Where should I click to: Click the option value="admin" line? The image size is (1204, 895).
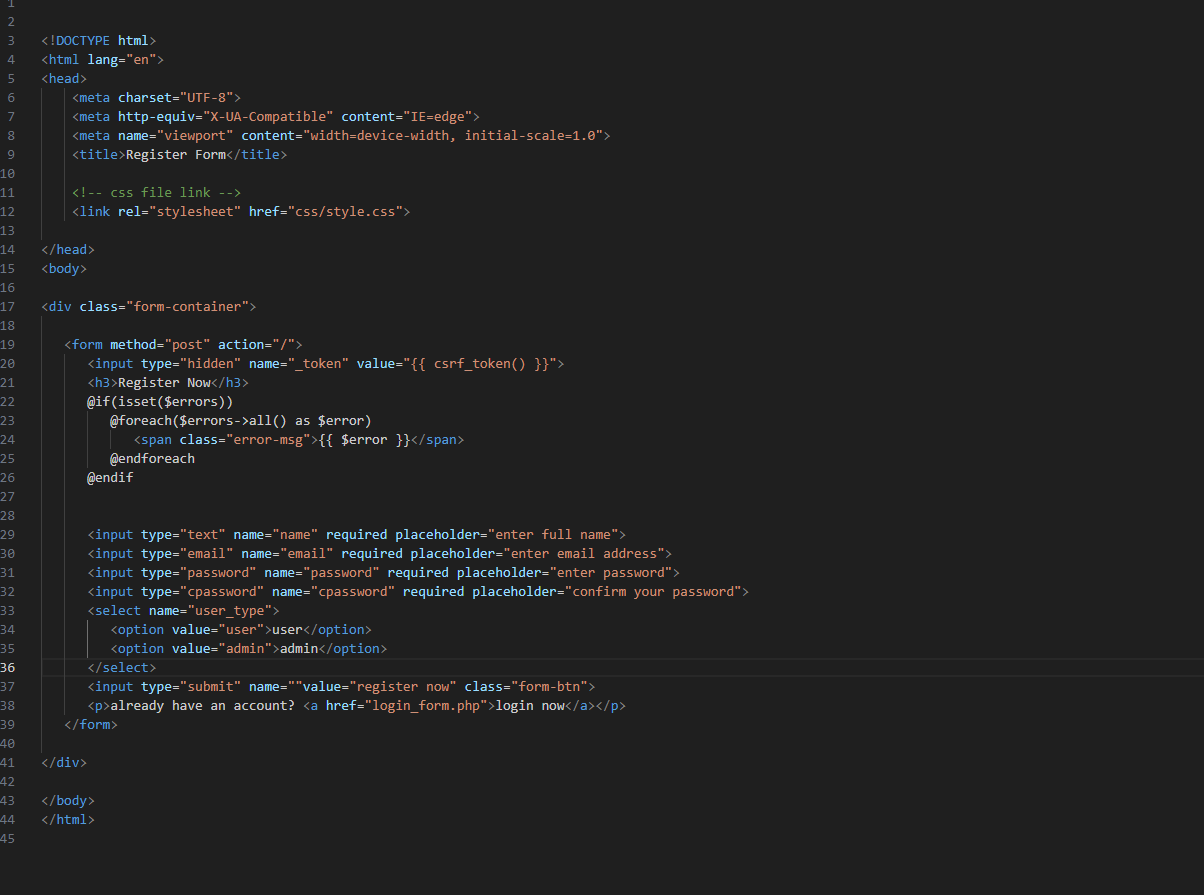[x=249, y=649]
